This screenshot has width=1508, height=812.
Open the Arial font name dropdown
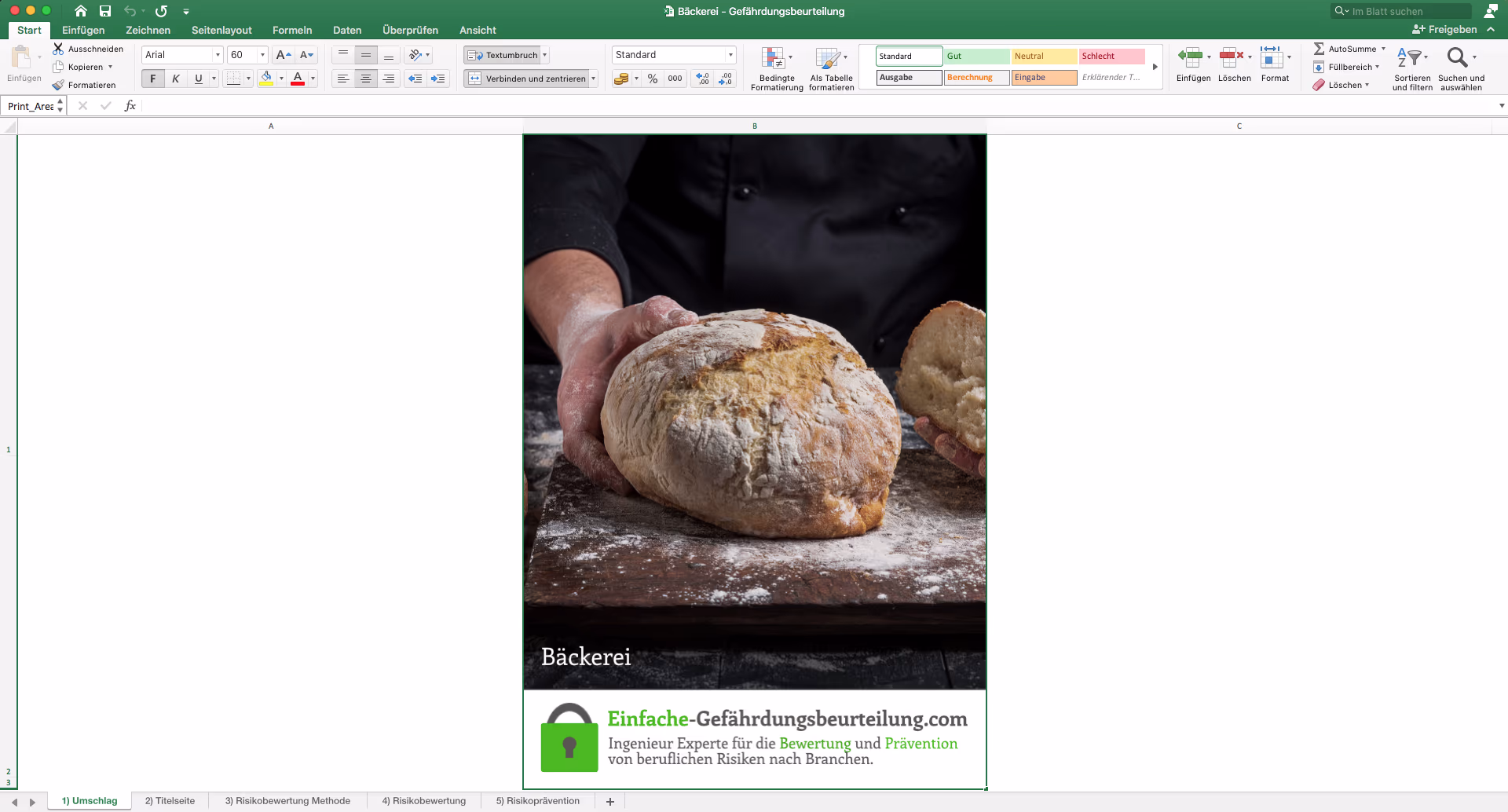(x=218, y=55)
